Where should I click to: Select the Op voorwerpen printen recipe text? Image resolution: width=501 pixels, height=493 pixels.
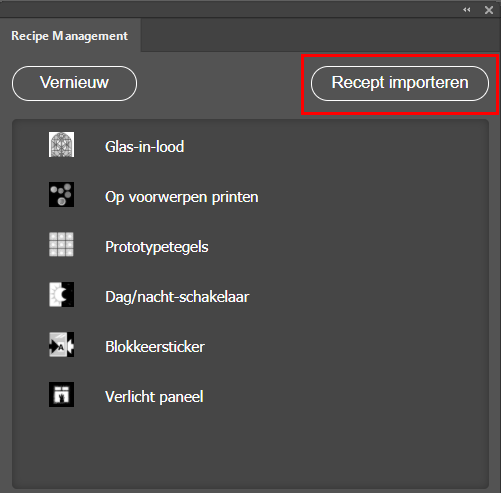click(x=182, y=197)
